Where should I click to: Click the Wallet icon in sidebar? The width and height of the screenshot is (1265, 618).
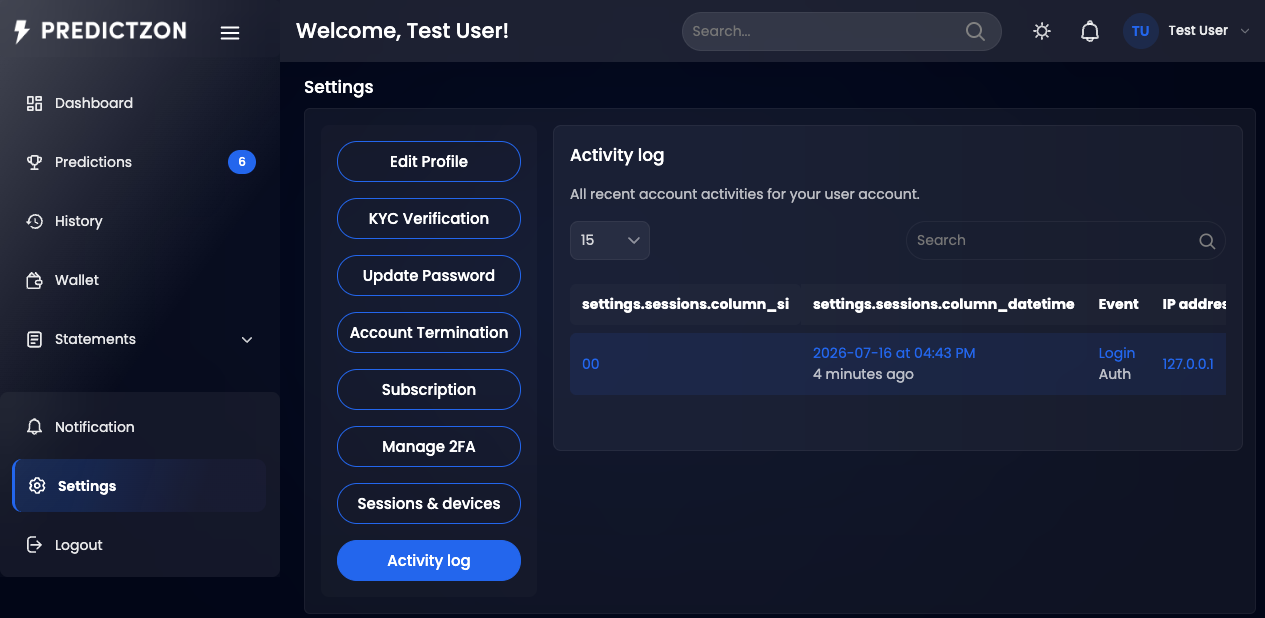click(x=35, y=280)
